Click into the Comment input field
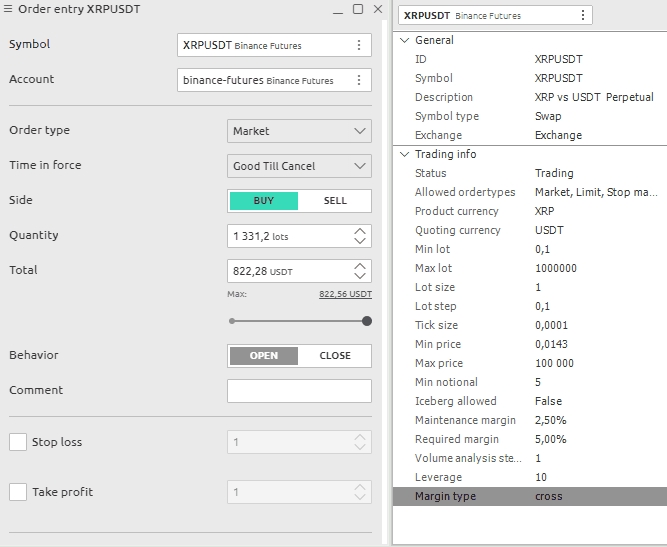 (x=299, y=391)
